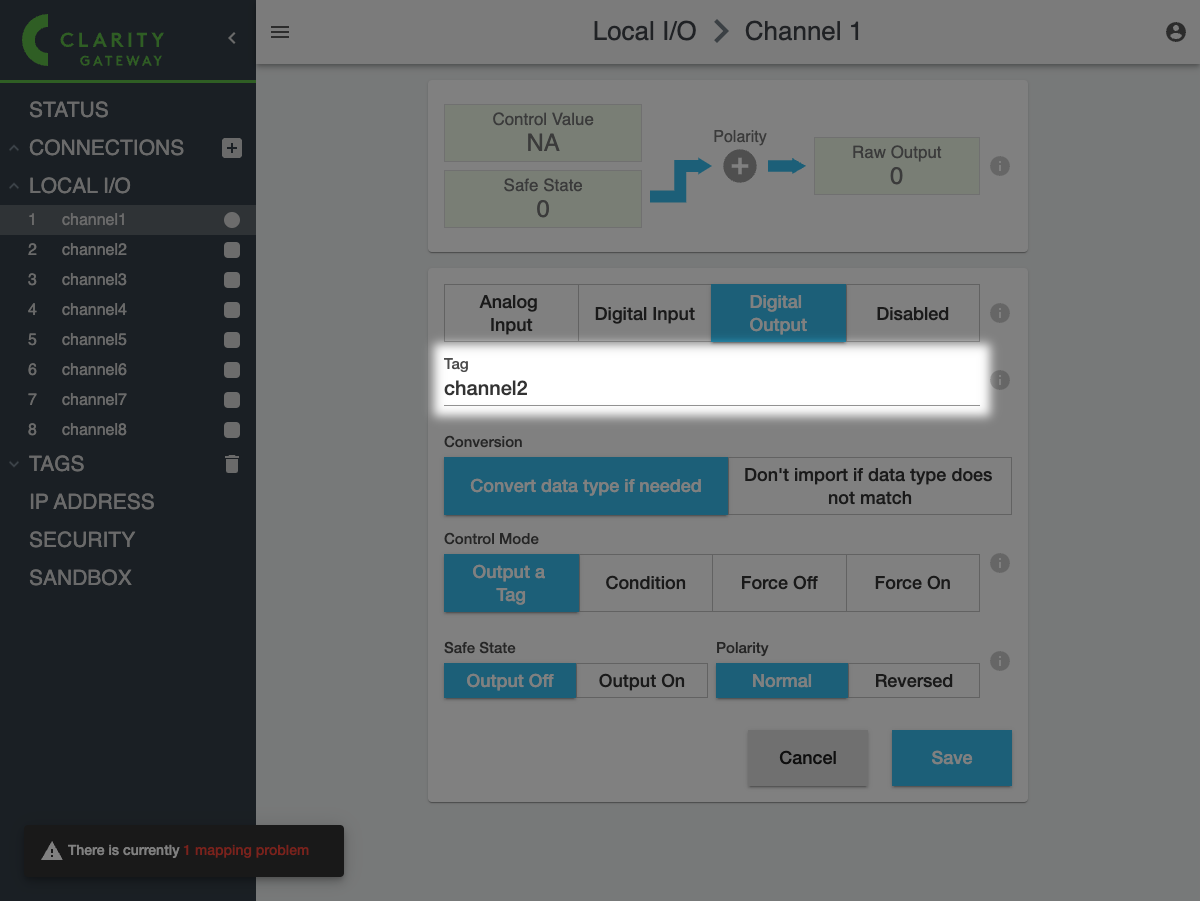Collapse sidebar with the left chevron

coord(232,38)
